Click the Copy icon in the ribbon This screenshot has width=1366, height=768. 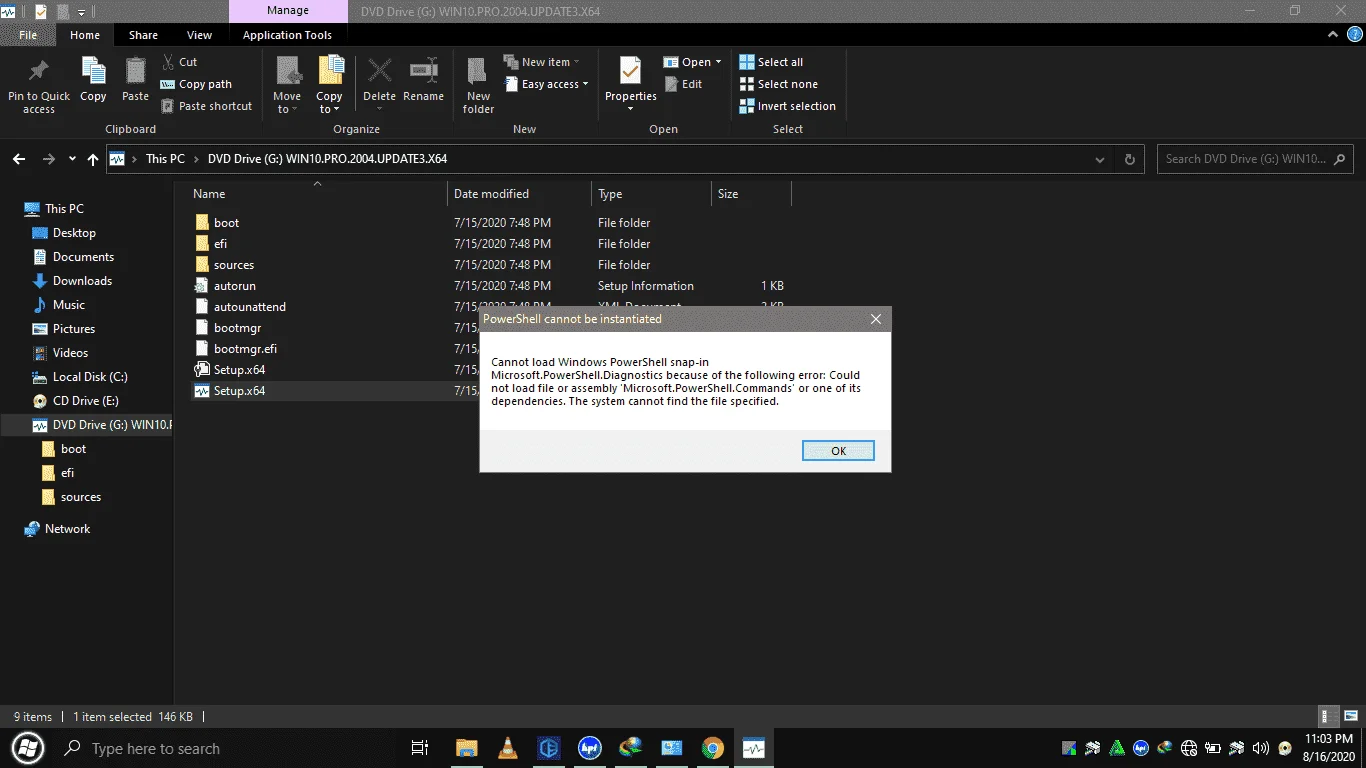coord(93,72)
